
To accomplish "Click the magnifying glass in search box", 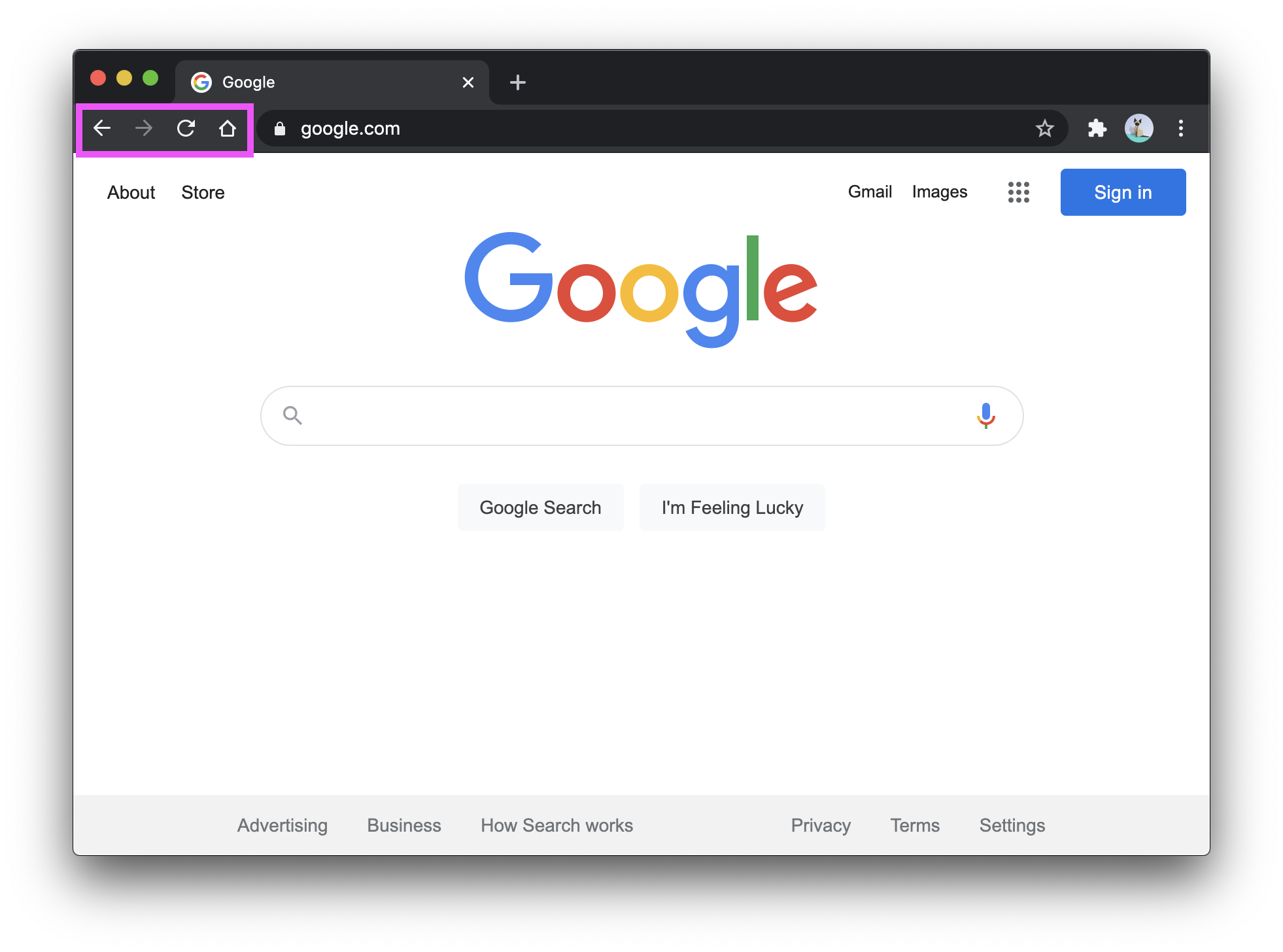I will [x=292, y=415].
